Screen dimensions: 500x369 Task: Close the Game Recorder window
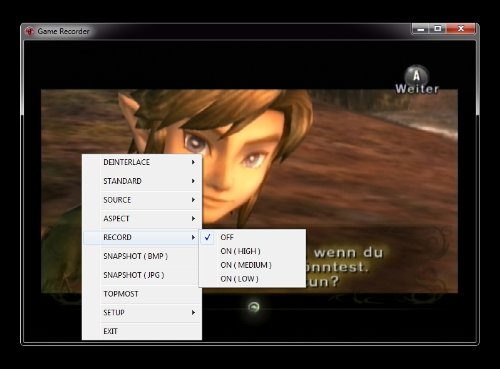point(461,29)
